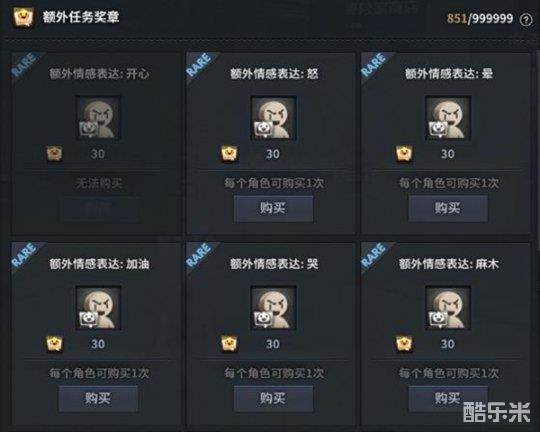Click the disabled purchase button under 开心
Screen dimensions: 540x432
pos(99,208)
